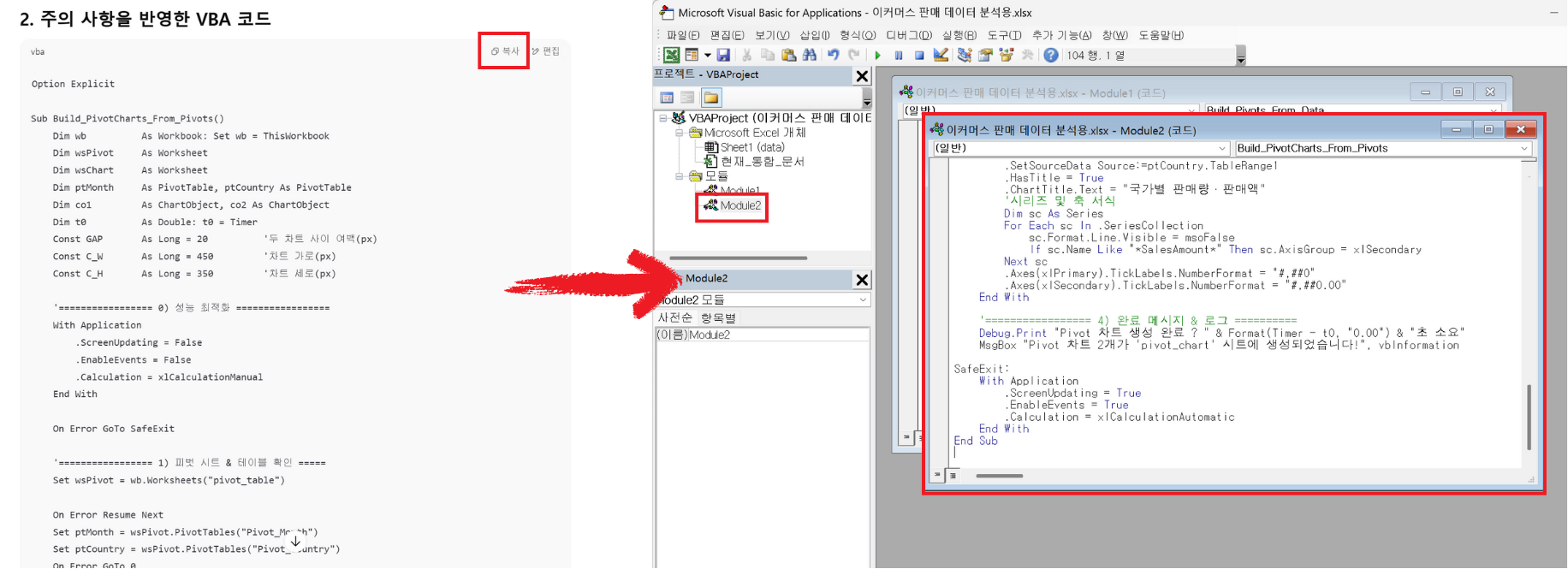This screenshot has height=569, width=1568.
Task: Click the Copy toolbar icon
Action: click(768, 55)
